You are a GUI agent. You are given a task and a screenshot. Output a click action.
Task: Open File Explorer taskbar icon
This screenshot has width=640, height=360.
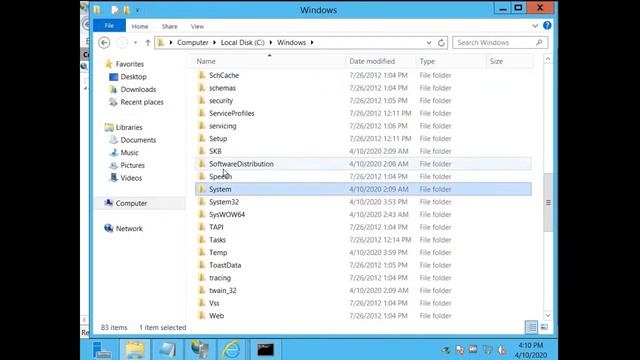pos(135,350)
